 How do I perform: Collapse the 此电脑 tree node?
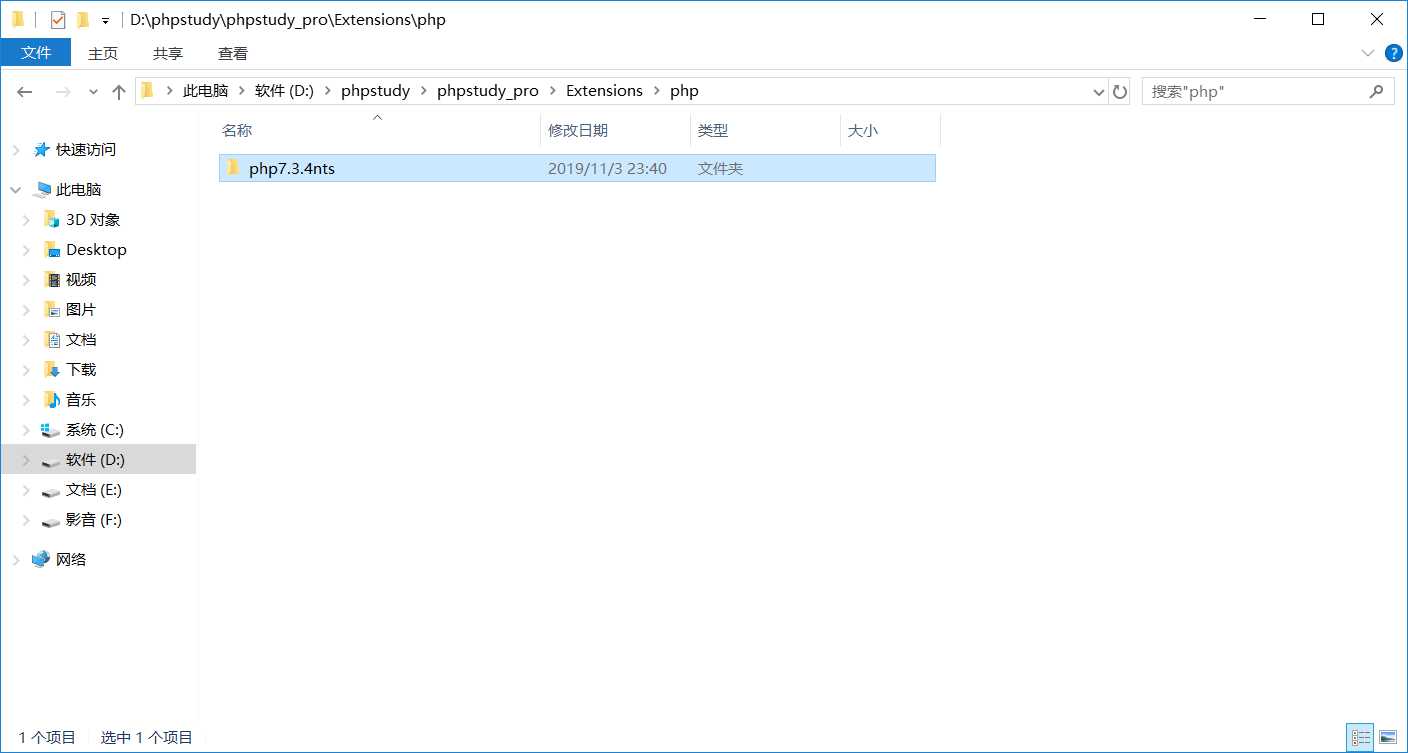(16, 190)
